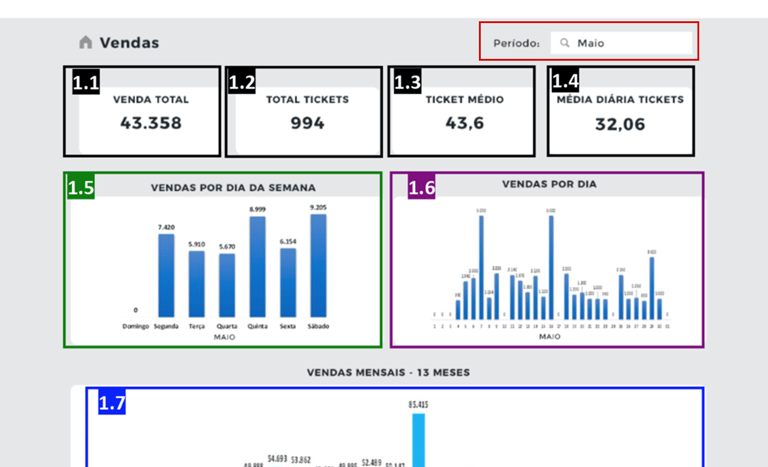Select the Ticket Médio value 43,6
The image size is (768, 467).
click(464, 123)
